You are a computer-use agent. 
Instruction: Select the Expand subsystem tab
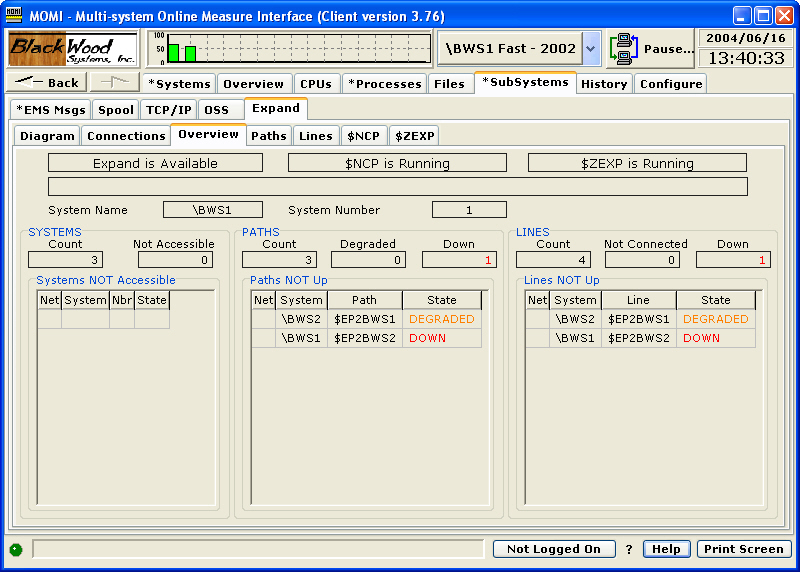coord(276,108)
